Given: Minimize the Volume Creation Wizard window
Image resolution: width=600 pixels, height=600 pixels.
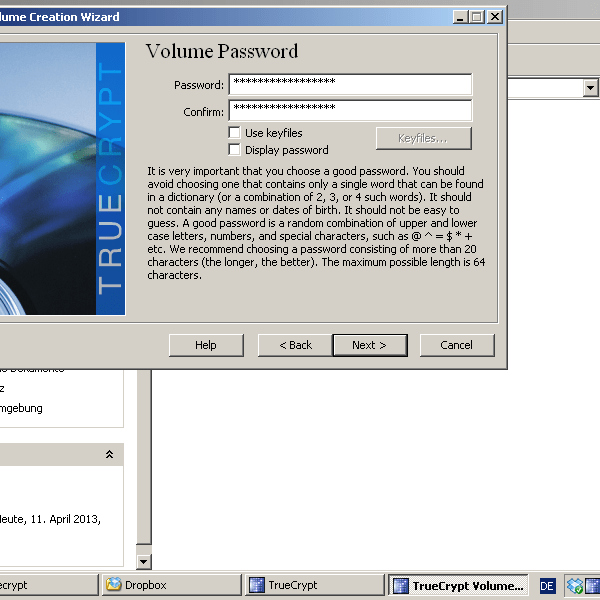Looking at the screenshot, I should click(460, 17).
